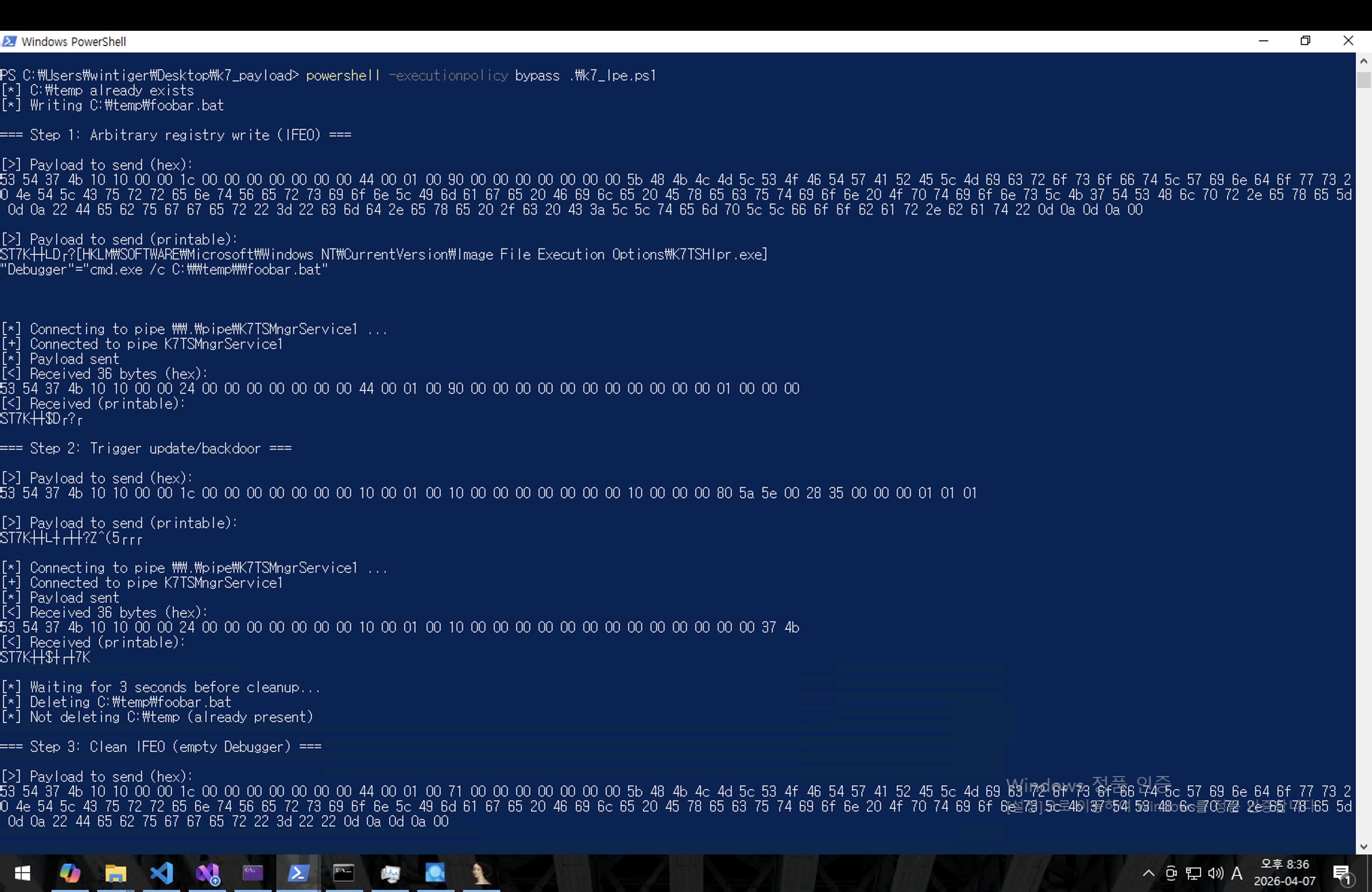Expand hidden system tray icons
Image resolution: width=1372 pixels, height=892 pixels.
pos(1148,873)
